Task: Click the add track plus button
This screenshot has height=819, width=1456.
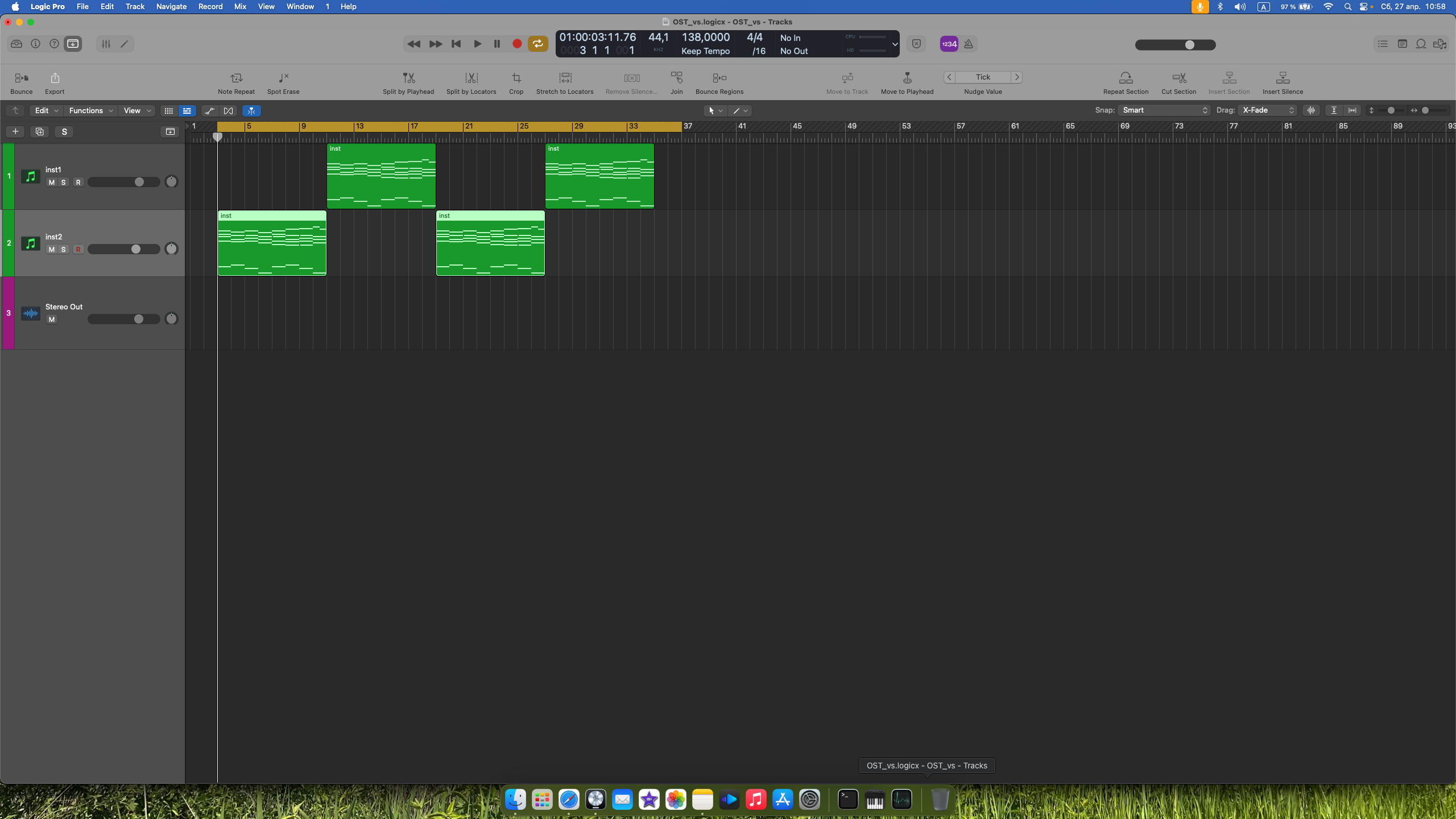Action: [x=15, y=132]
